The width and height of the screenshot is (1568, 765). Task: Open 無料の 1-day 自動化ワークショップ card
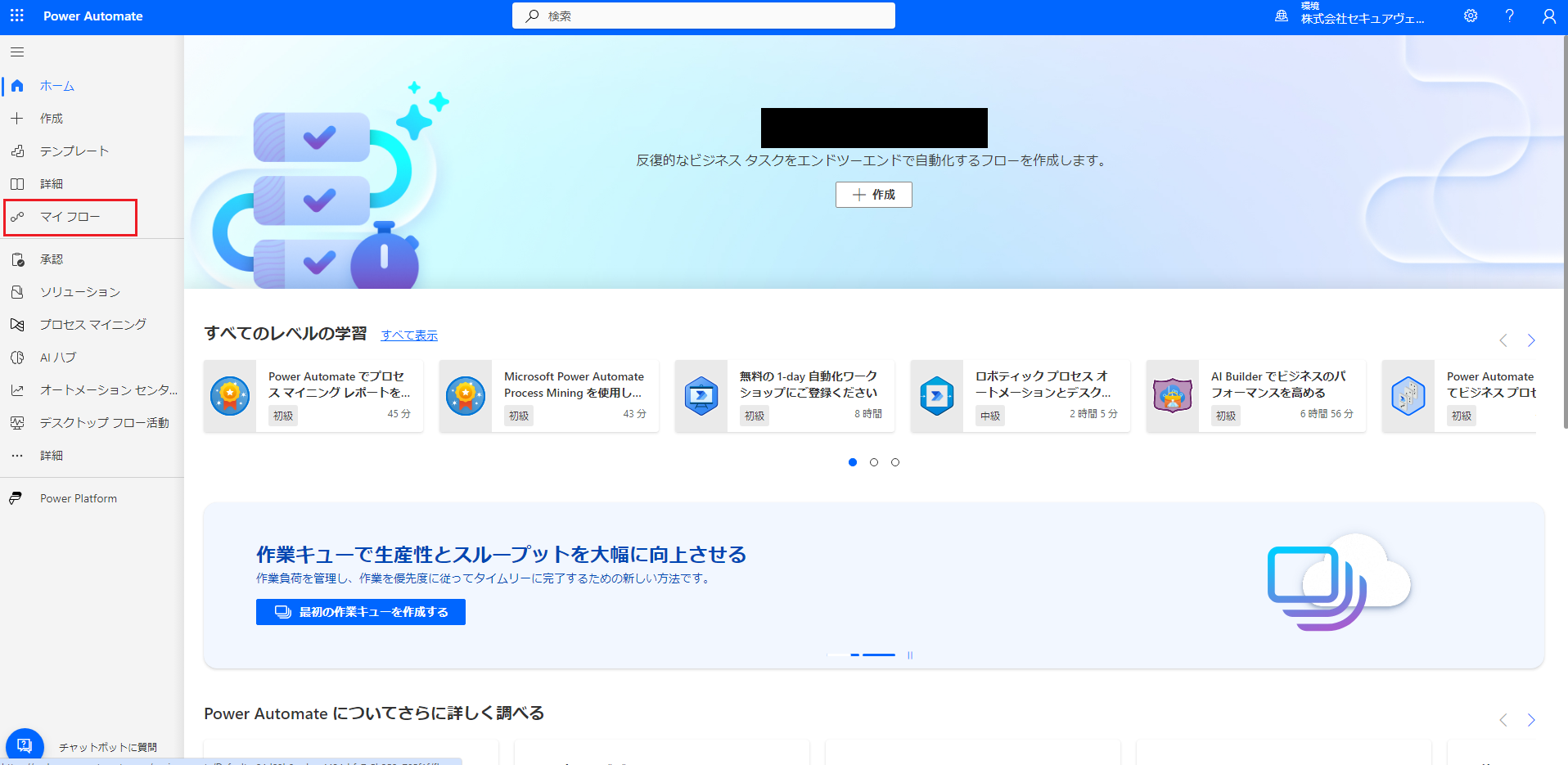tap(785, 396)
